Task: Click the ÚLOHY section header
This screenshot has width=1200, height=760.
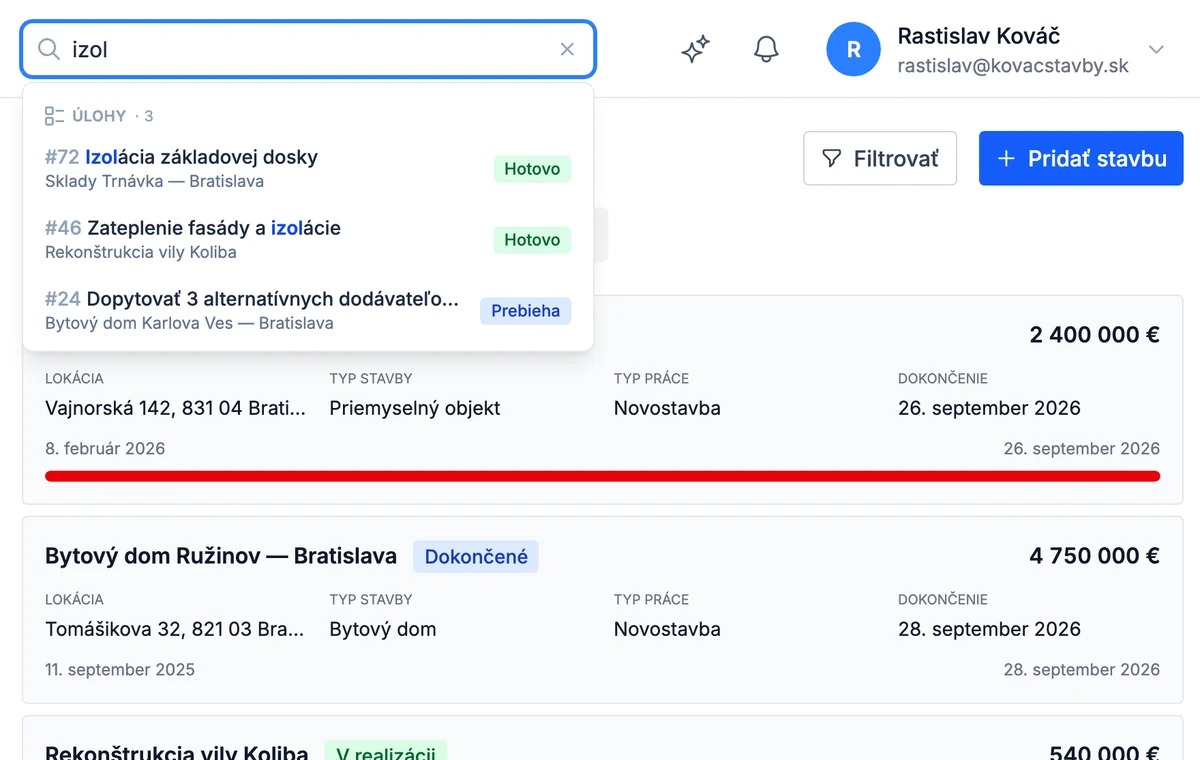Action: [x=99, y=116]
